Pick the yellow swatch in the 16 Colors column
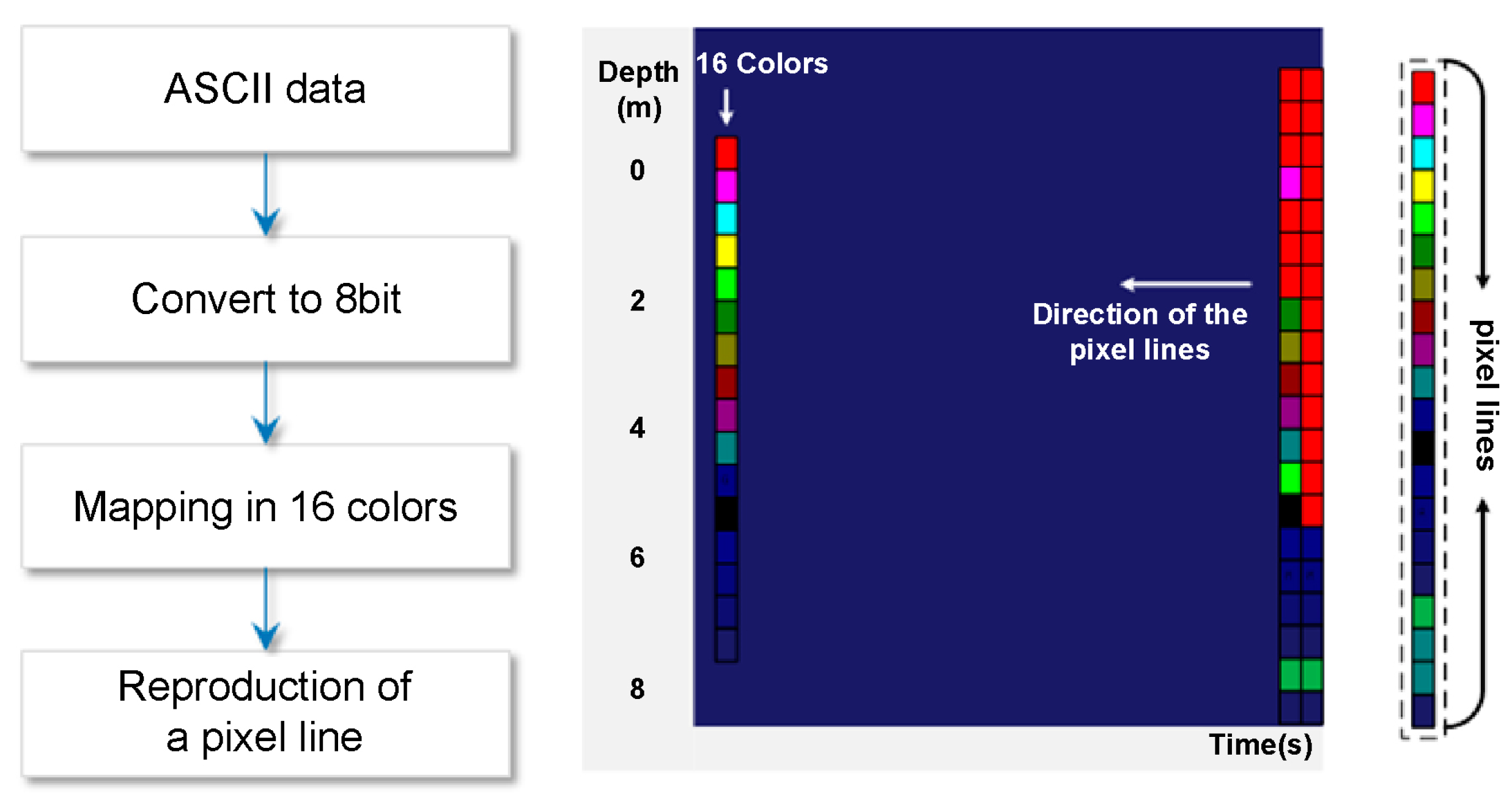The height and width of the screenshot is (798, 1512). pos(726,251)
